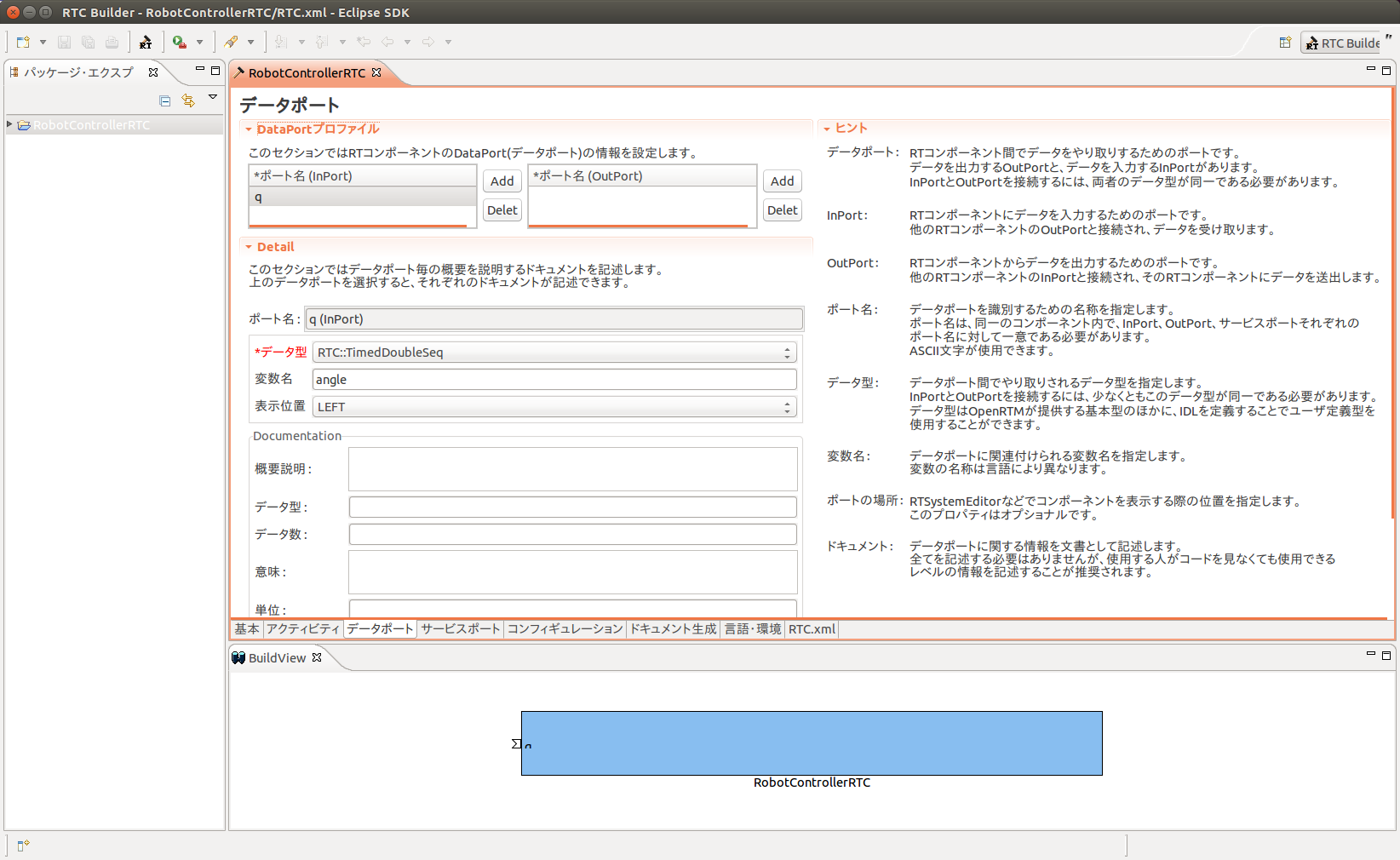Image resolution: width=1400 pixels, height=860 pixels.
Task: Click the Documentation データ型 input field
Action: pos(573,507)
